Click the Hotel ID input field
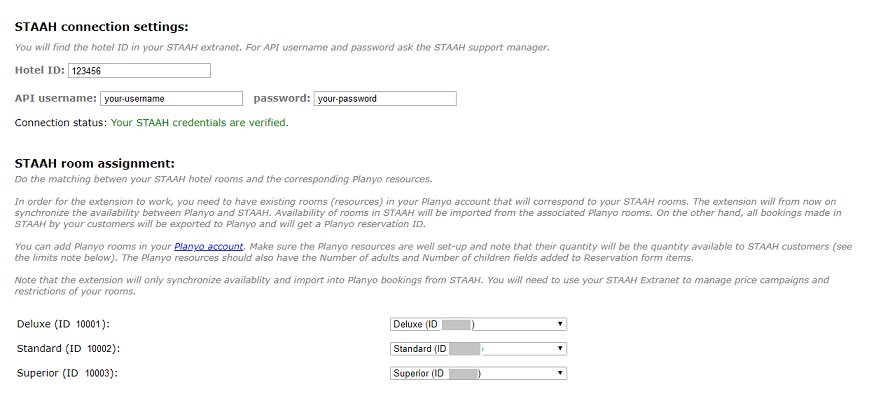This screenshot has height=394, width=877. [x=139, y=71]
